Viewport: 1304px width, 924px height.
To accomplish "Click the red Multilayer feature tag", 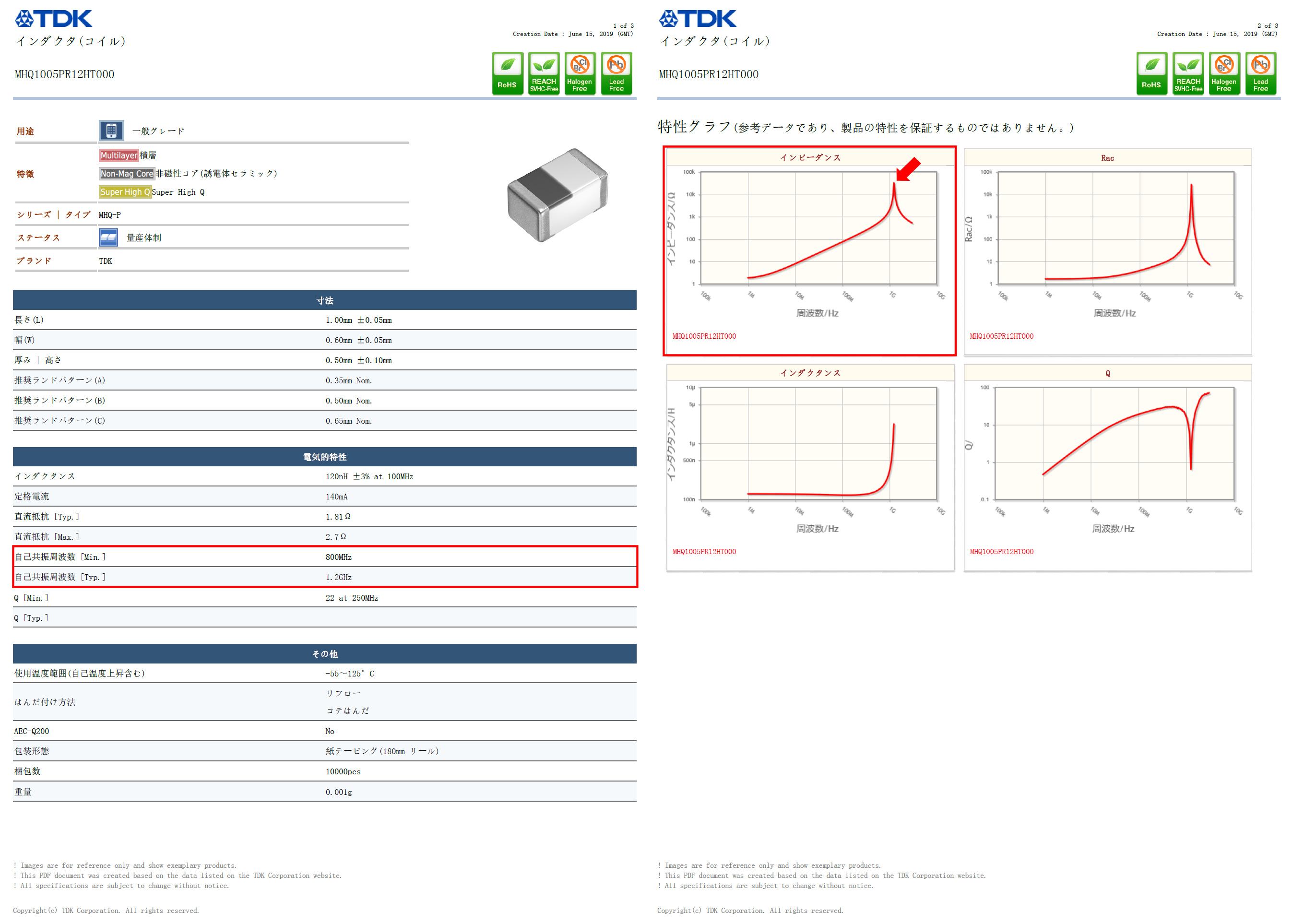I will pos(119,155).
